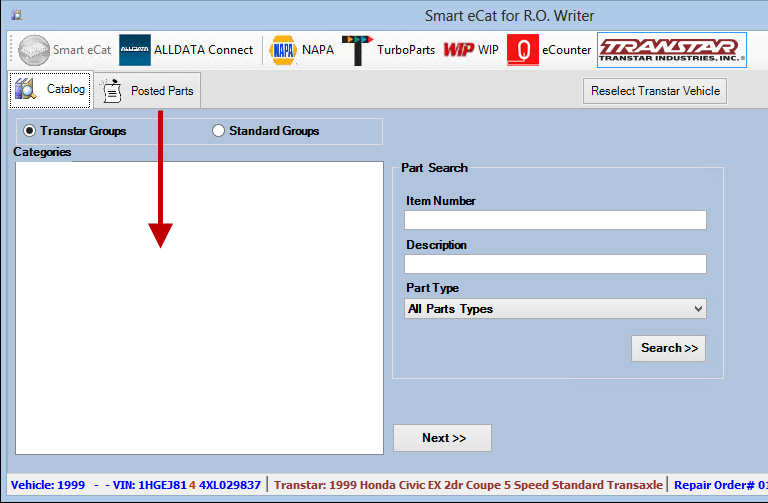Image resolution: width=768 pixels, height=503 pixels.
Task: Switch to the Catalog tab
Action: (51, 90)
